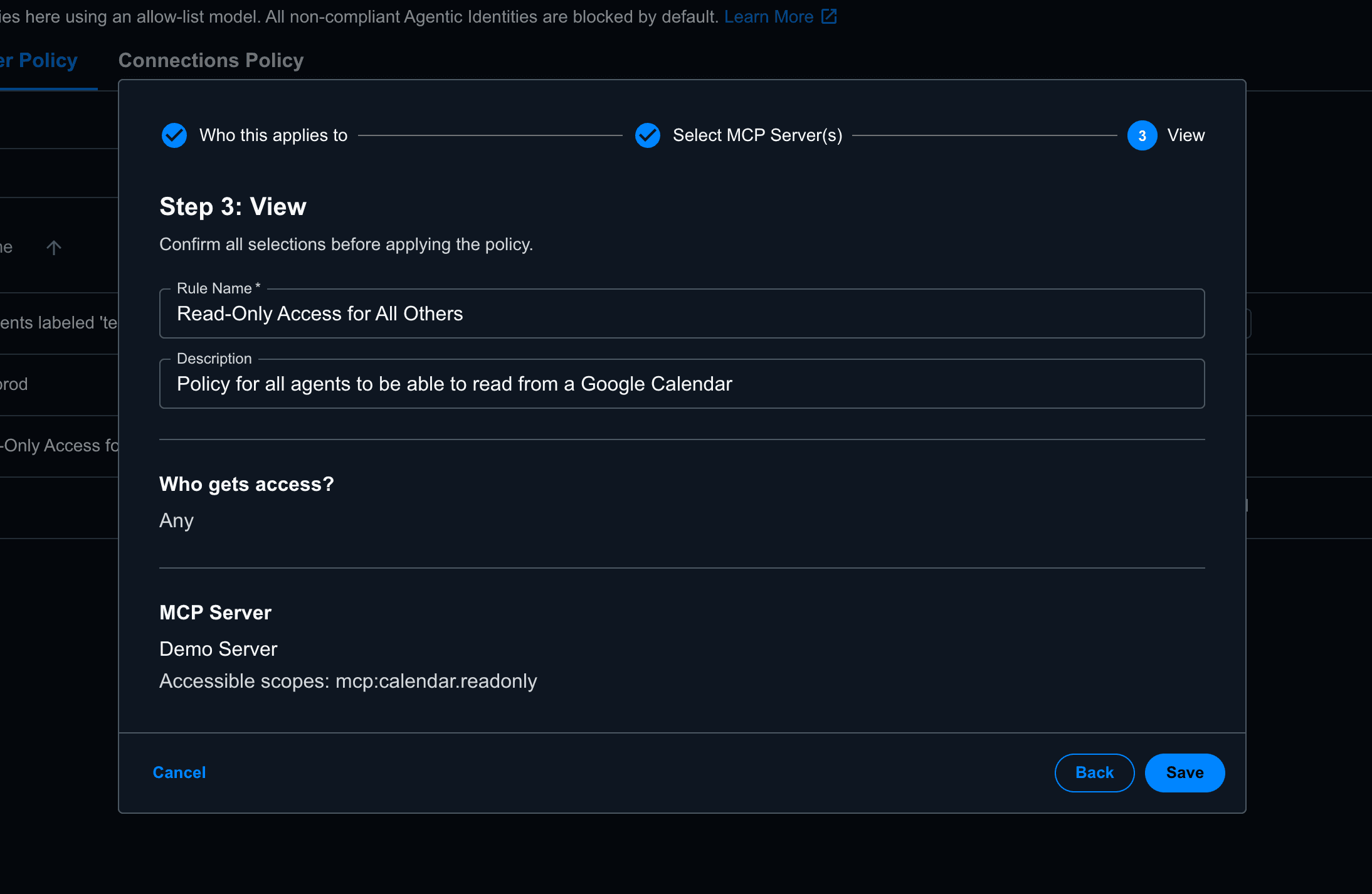Switch to the Connections Policy tab
1372x894 pixels.
(211, 60)
